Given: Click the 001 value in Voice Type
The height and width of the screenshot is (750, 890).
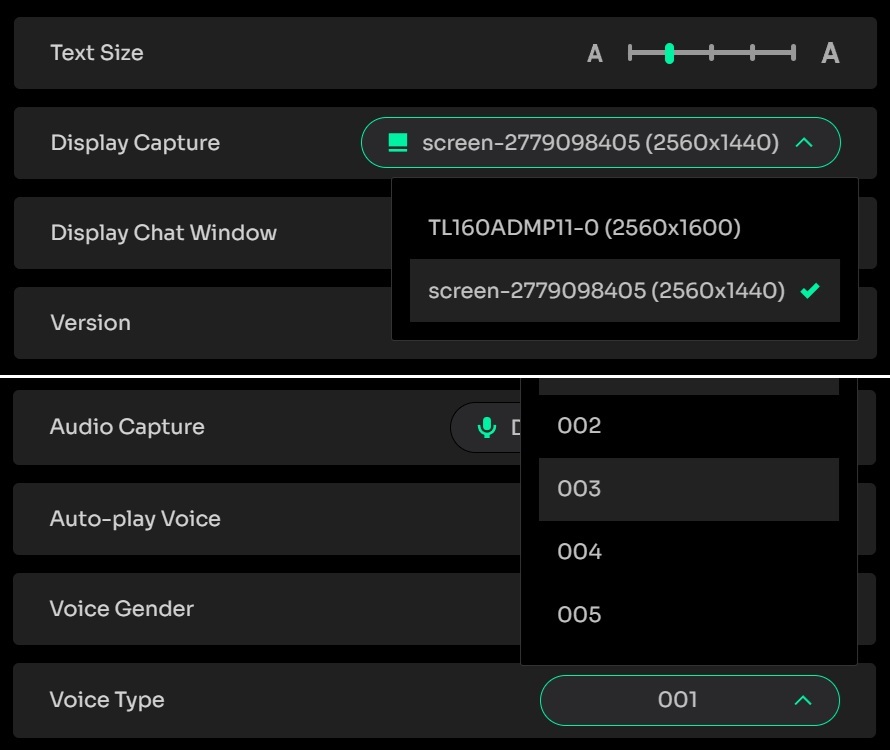Looking at the screenshot, I should click(x=677, y=700).
